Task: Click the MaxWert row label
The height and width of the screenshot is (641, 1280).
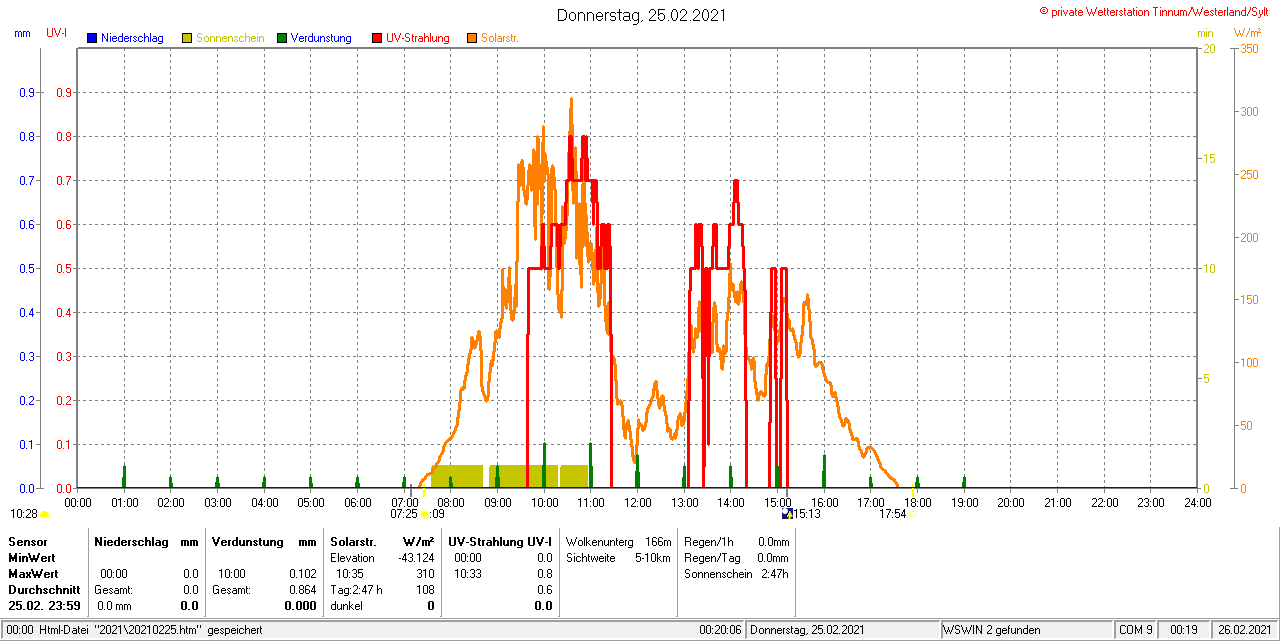Action: click(x=33, y=574)
